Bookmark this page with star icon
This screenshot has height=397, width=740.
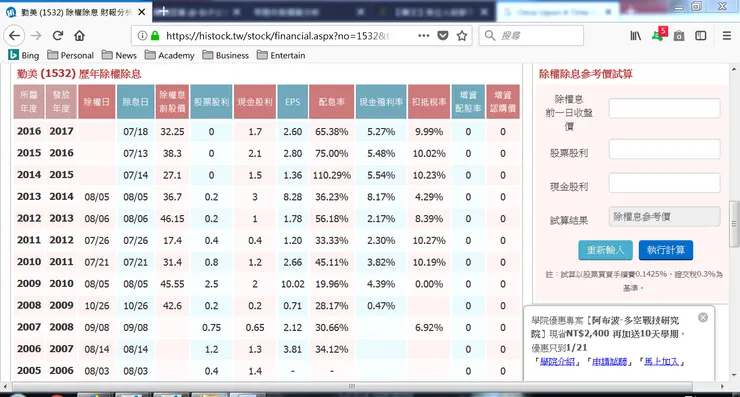pos(462,36)
